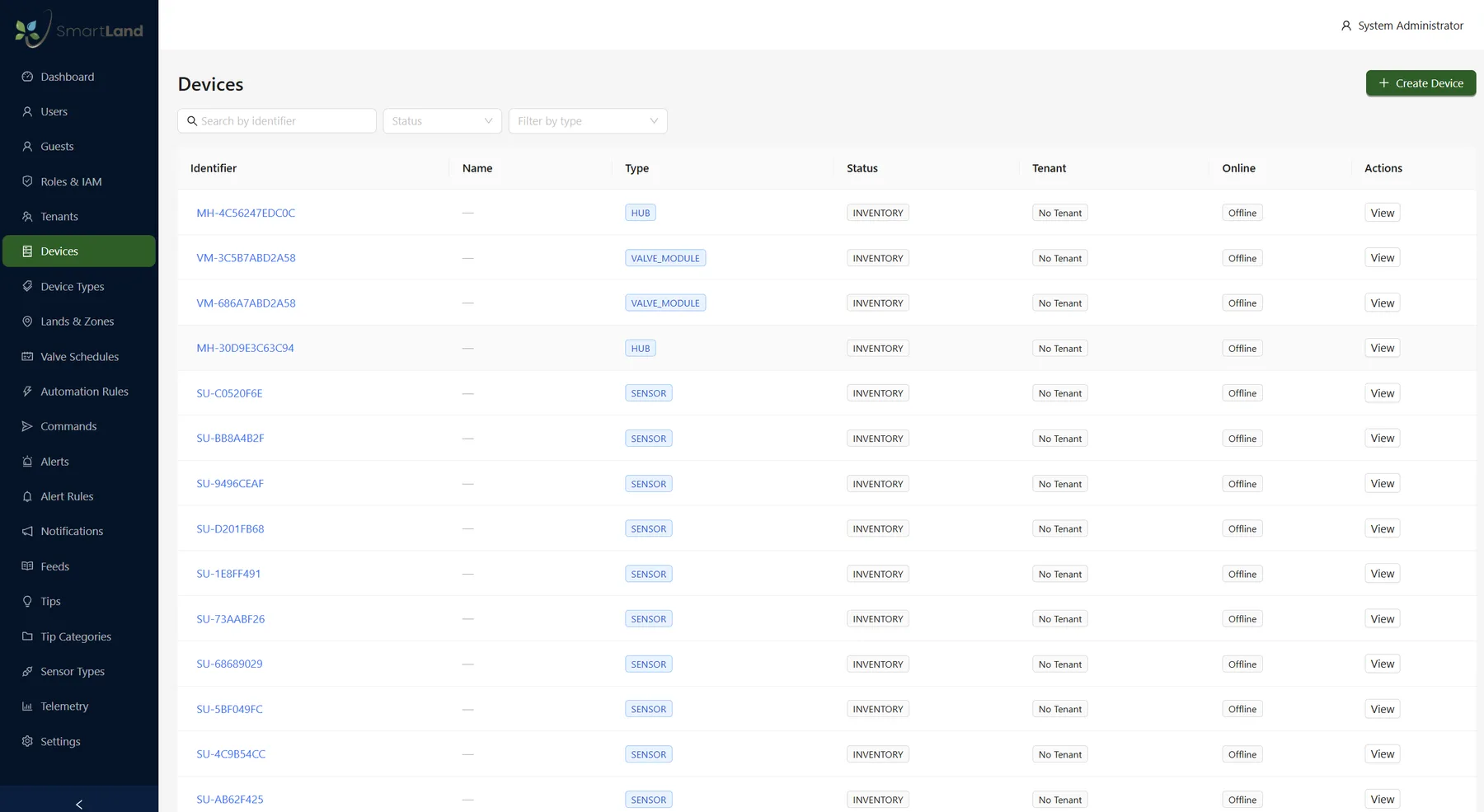This screenshot has width=1484, height=812.
Task: Click the Users icon in sidebar
Action: point(27,111)
